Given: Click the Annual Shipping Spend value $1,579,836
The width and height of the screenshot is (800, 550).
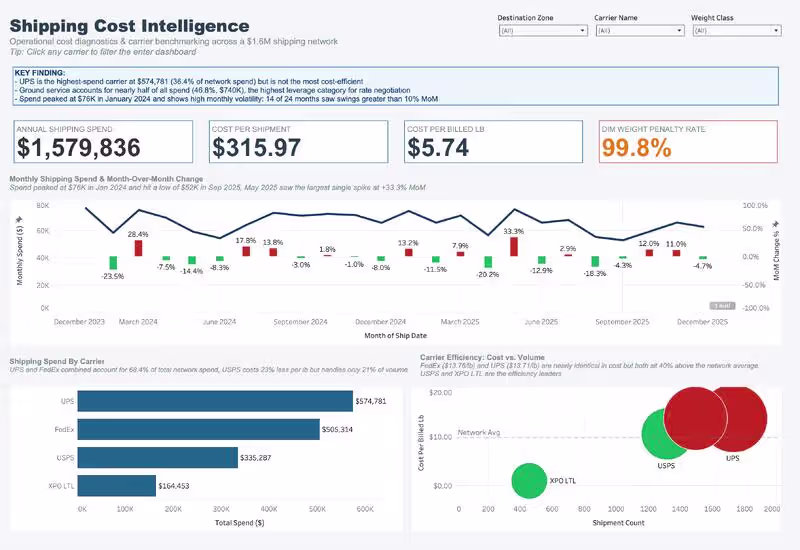Looking at the screenshot, I should click(x=79, y=147).
